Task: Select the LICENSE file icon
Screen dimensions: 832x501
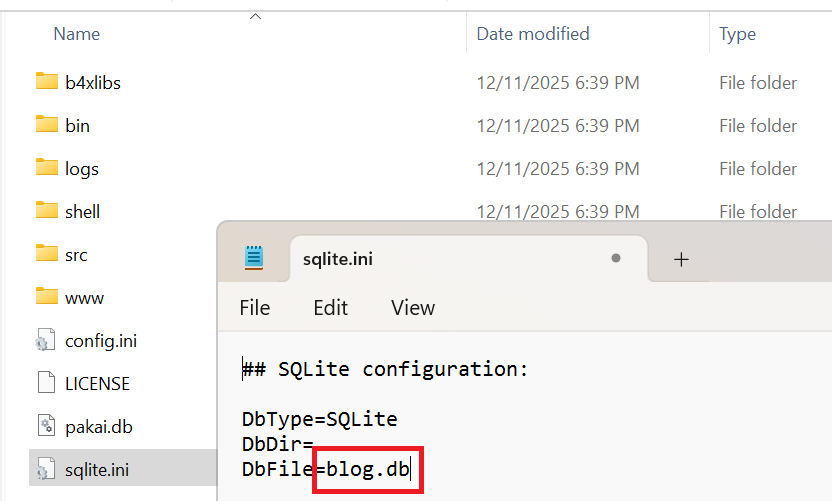Action: point(46,383)
